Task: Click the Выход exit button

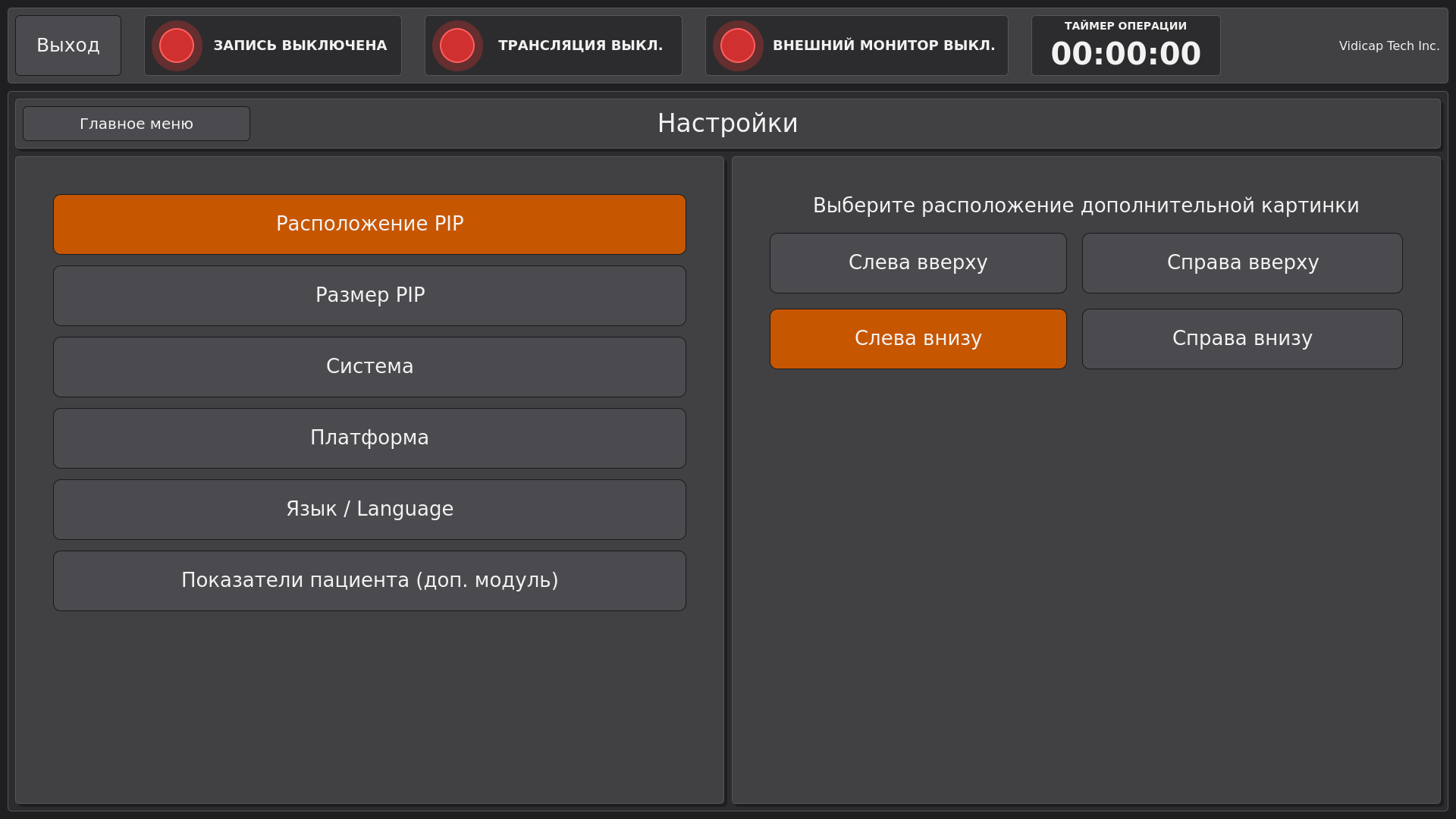Action: pos(68,45)
